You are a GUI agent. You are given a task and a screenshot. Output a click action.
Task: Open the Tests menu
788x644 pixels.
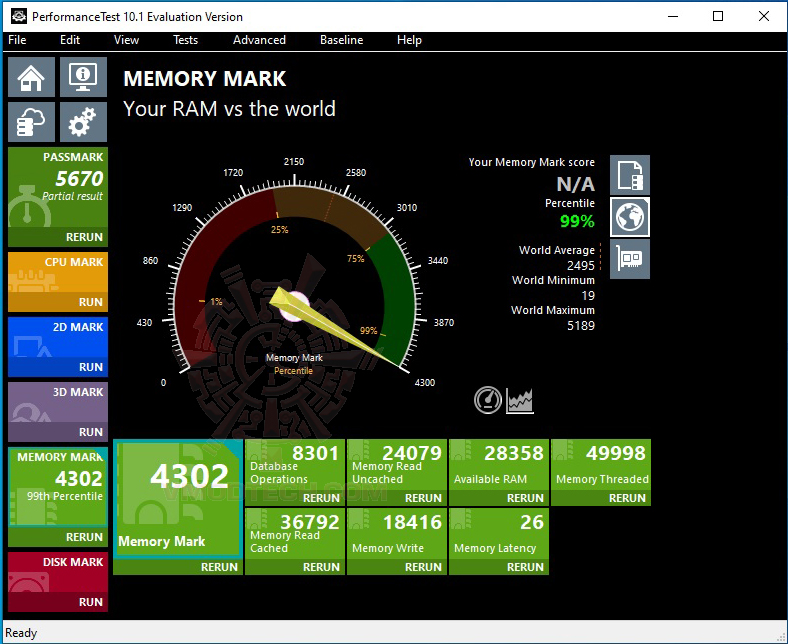point(185,40)
